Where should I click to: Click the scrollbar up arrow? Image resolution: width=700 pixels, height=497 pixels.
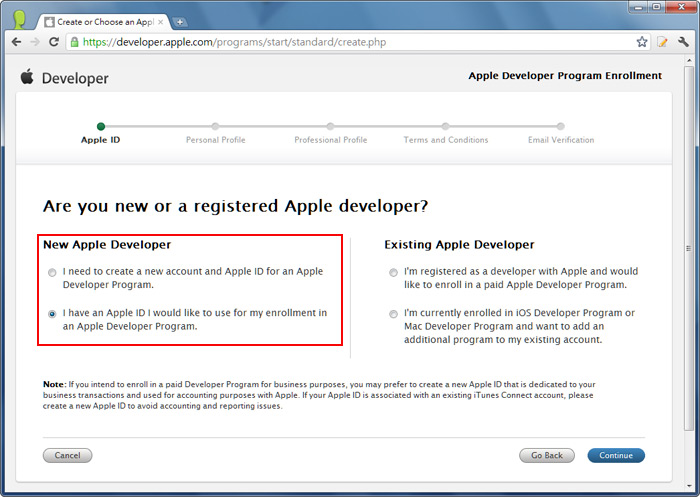tap(689, 60)
